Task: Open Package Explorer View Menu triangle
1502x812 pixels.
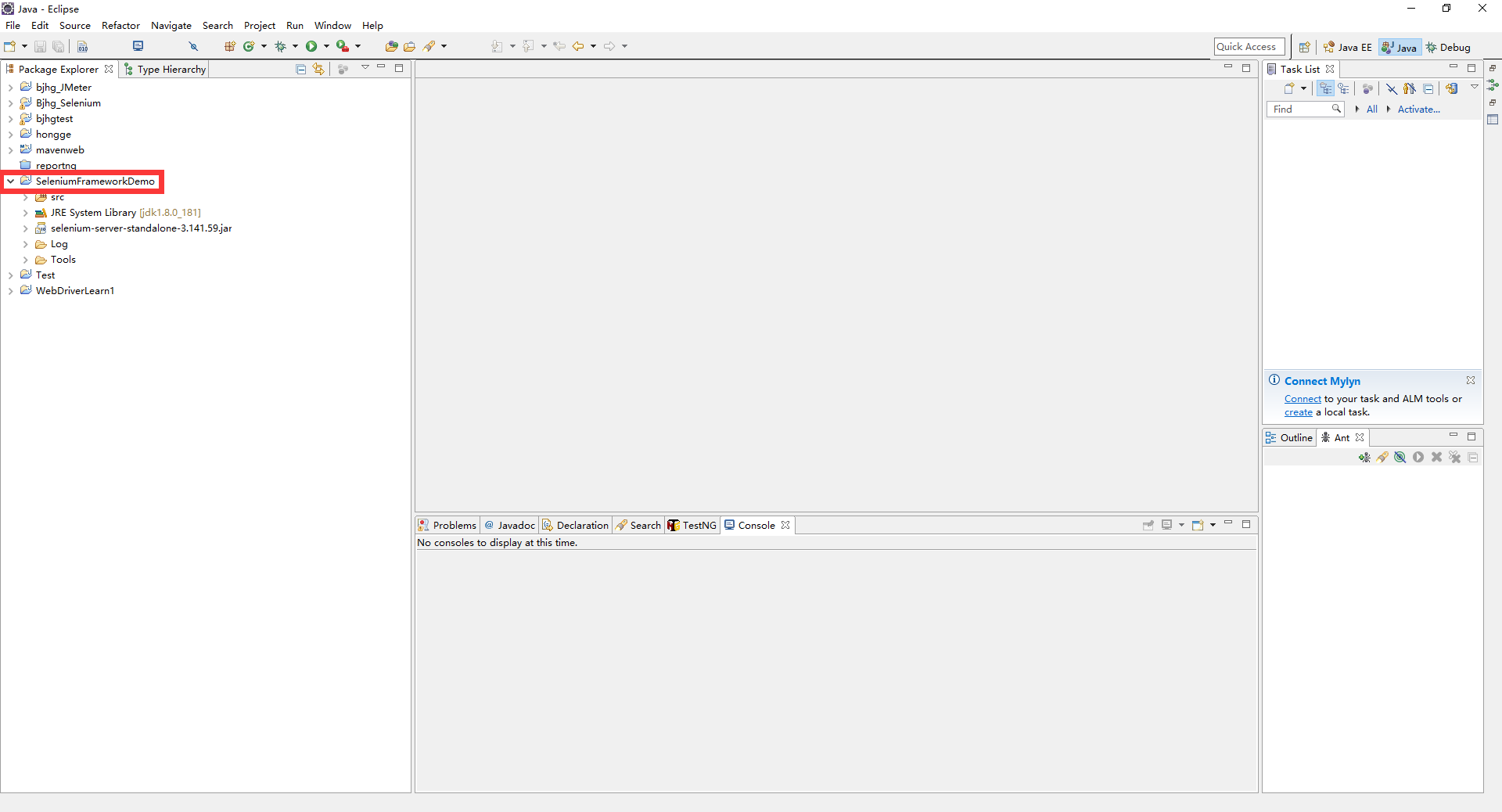Action: click(365, 68)
